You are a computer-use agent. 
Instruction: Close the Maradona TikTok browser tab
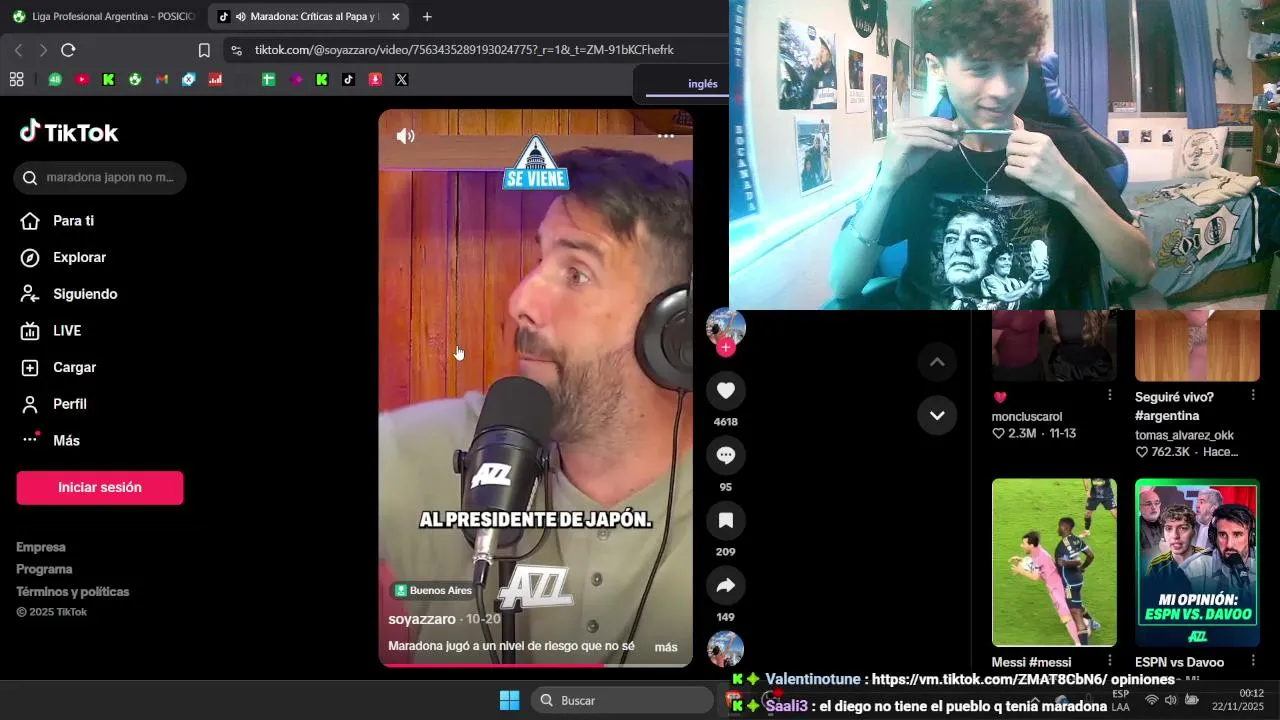(395, 17)
